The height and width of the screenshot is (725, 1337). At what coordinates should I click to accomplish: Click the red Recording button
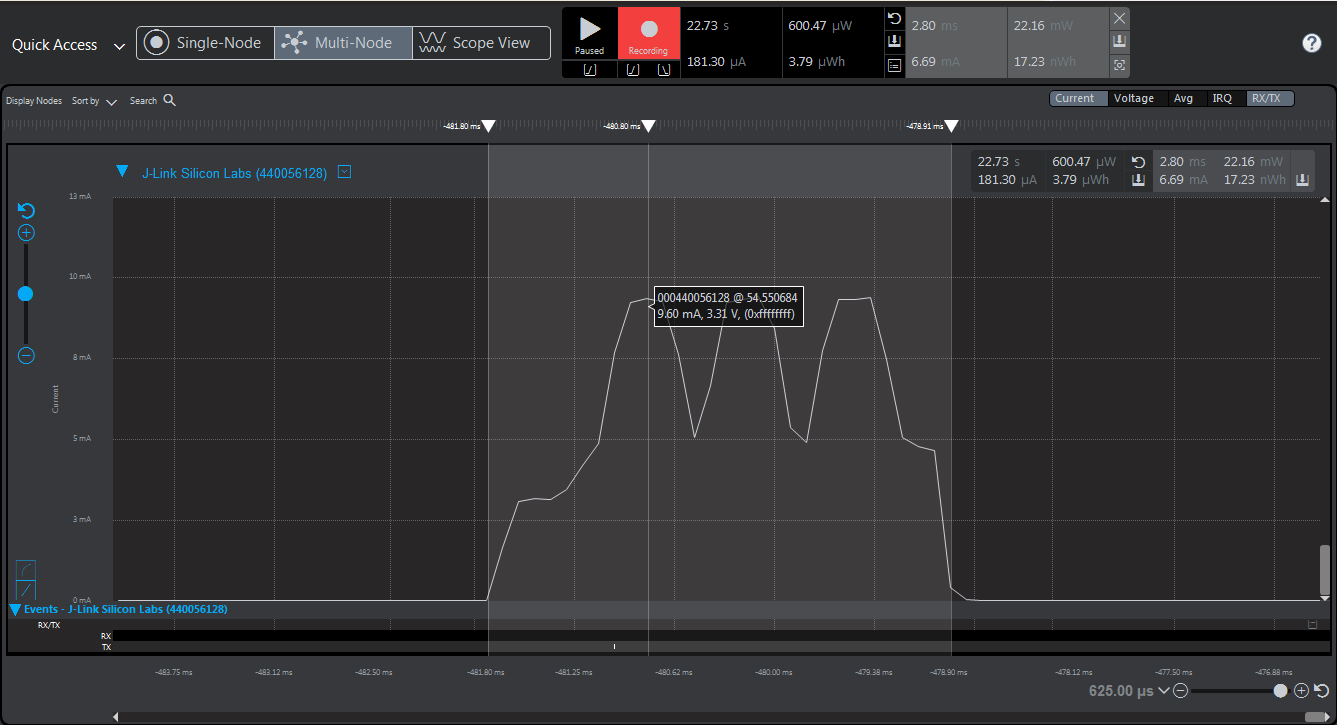[x=648, y=34]
